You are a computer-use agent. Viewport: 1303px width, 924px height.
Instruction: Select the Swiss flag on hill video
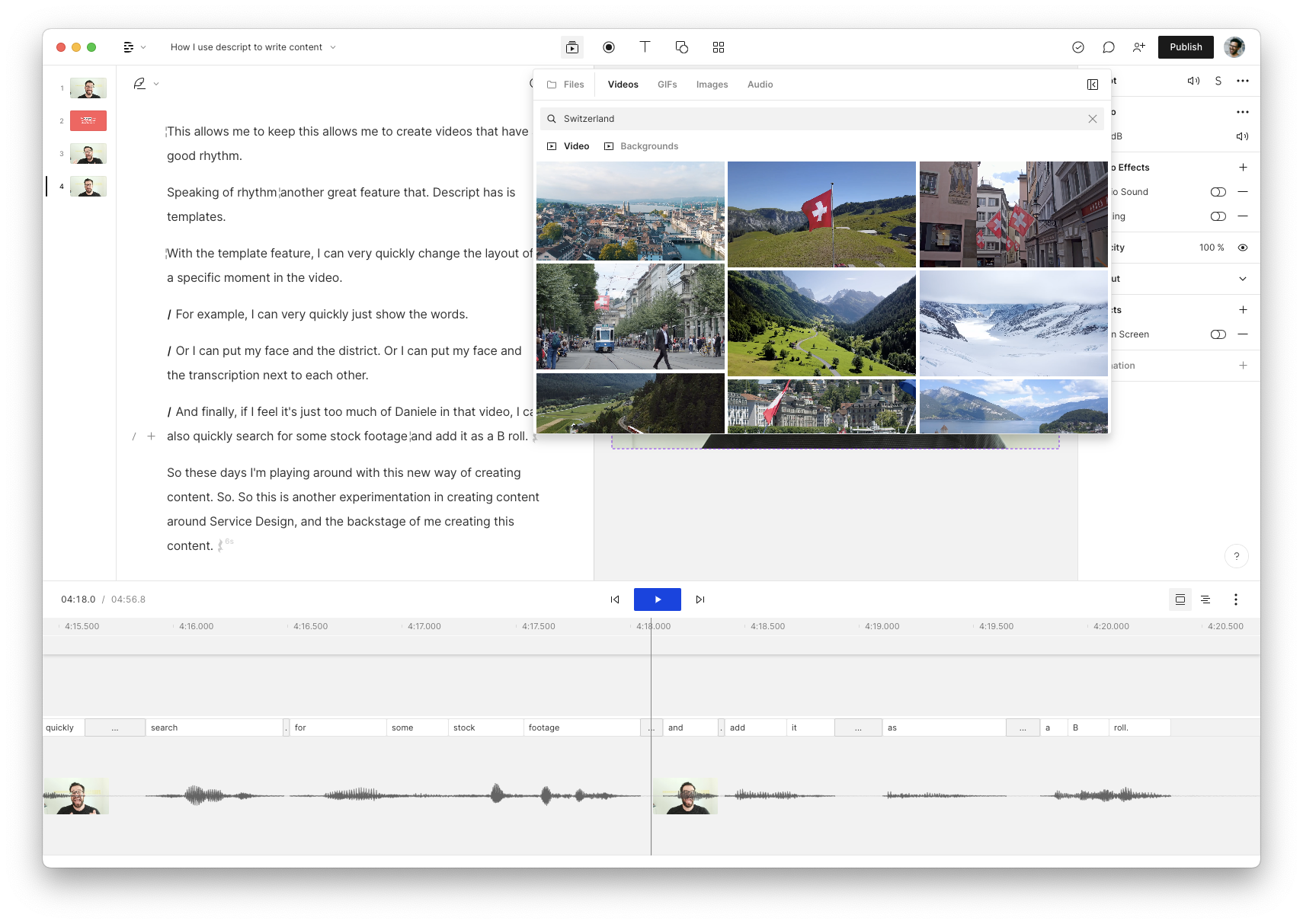pos(821,214)
